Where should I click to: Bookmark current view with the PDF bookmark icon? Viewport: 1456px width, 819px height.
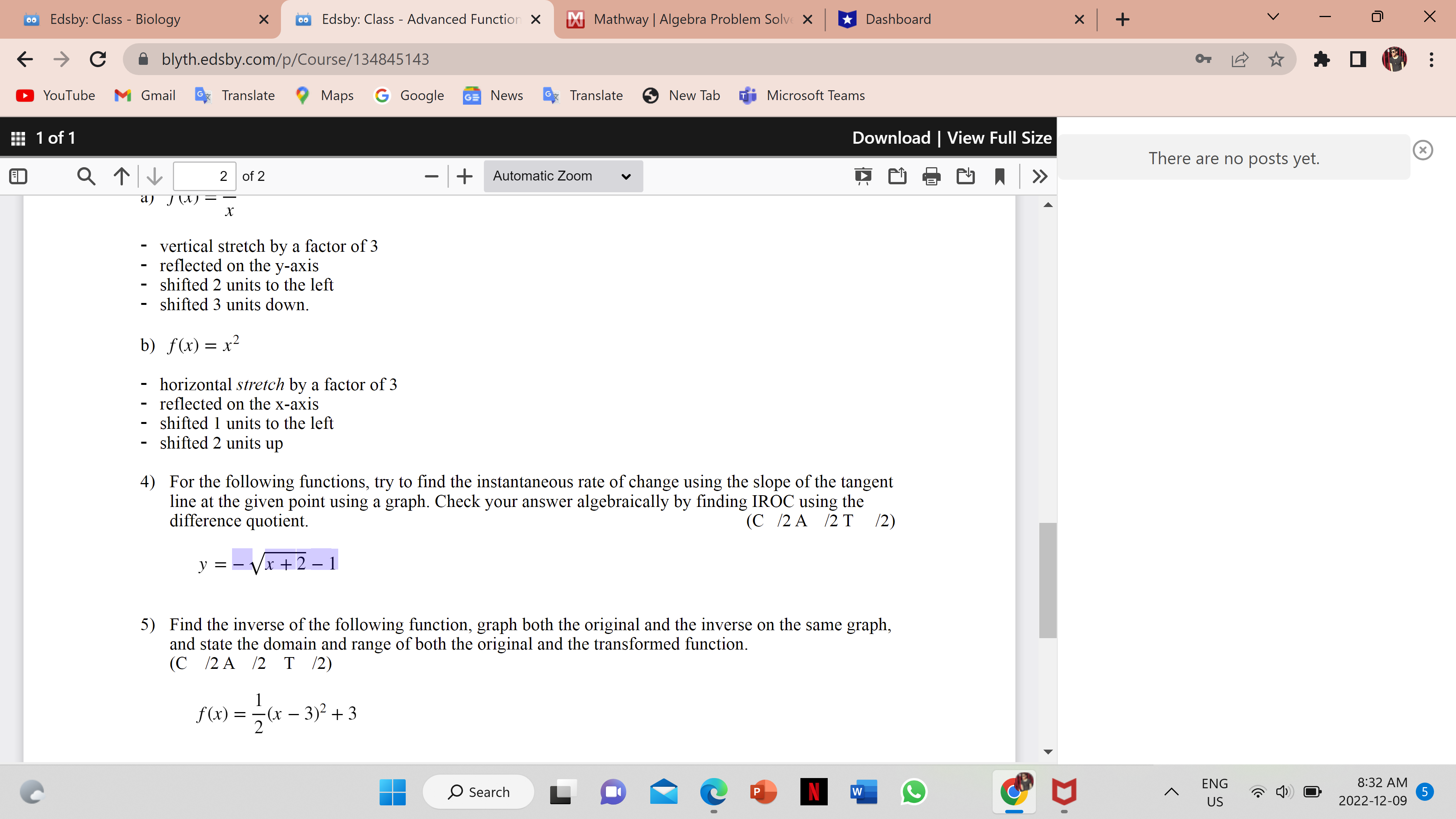pos(999,176)
